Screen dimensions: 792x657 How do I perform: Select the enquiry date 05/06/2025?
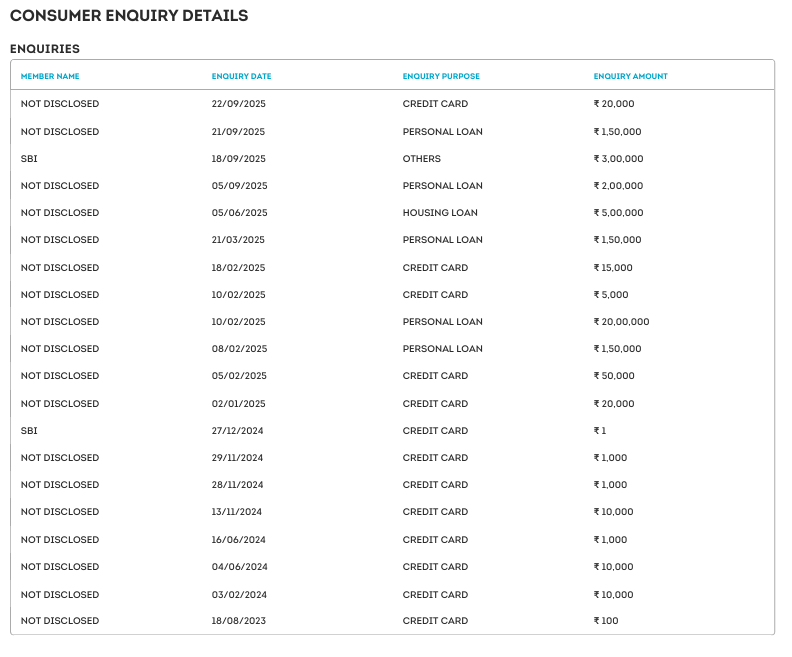pyautogui.click(x=239, y=213)
